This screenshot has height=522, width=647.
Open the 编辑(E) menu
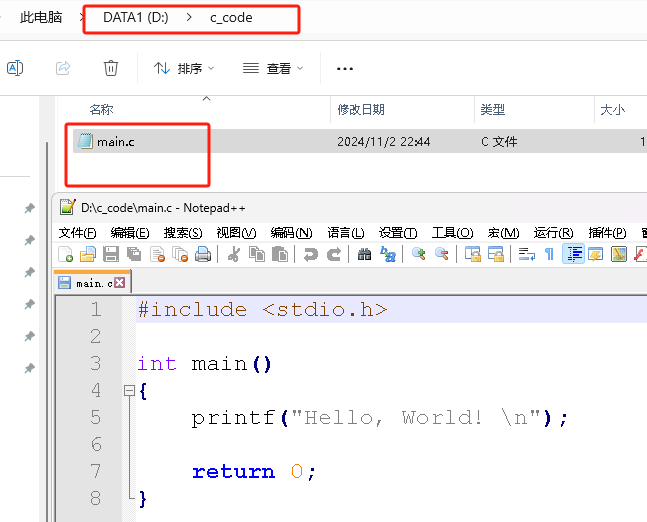(130, 233)
